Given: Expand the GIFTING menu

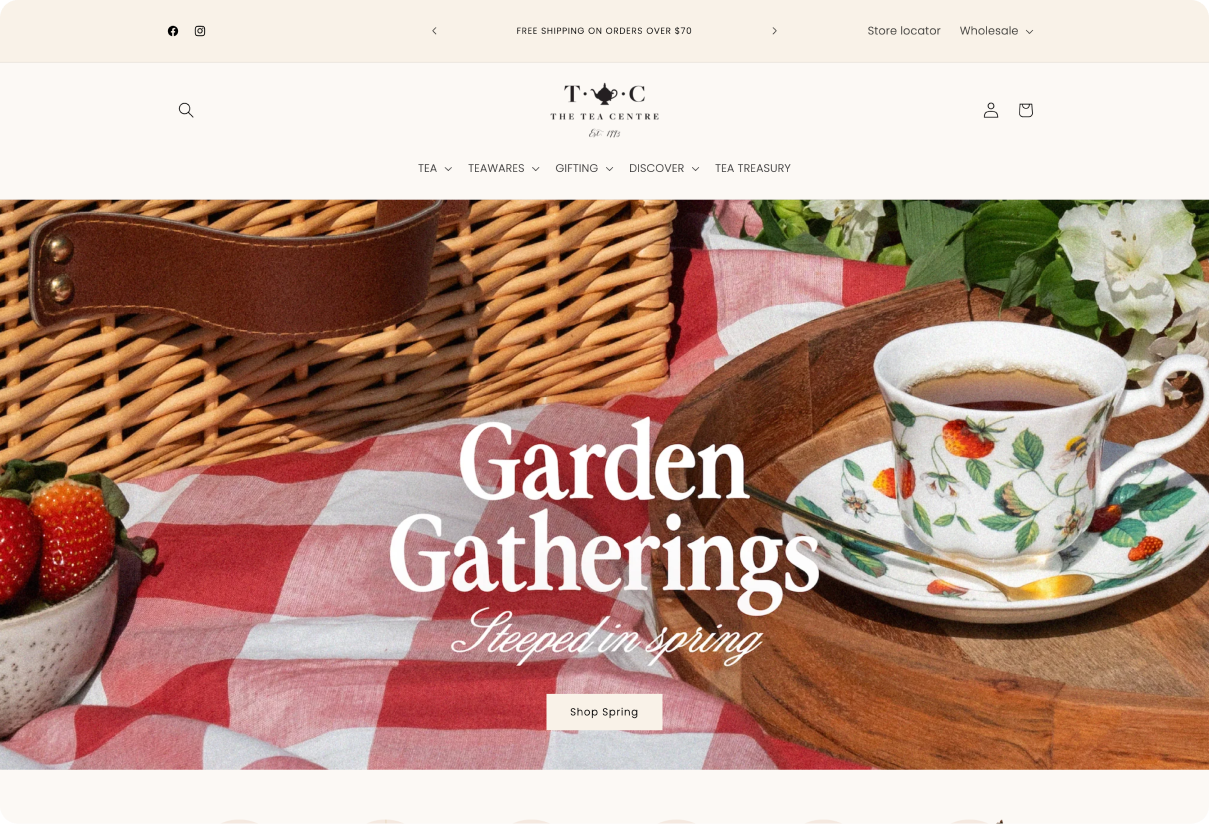Looking at the screenshot, I should point(584,168).
